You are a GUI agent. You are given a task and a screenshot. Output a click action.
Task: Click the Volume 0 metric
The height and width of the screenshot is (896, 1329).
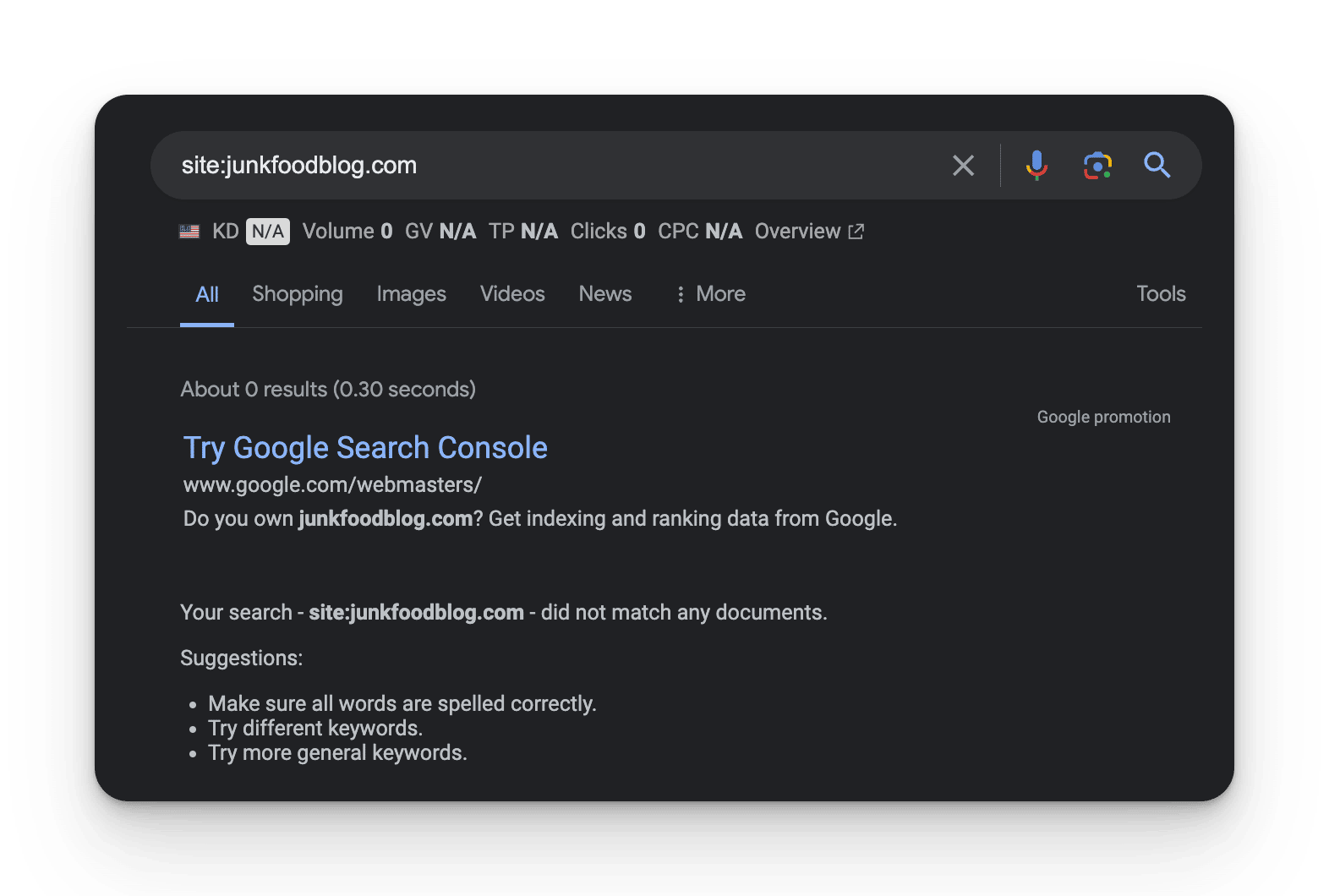347,232
